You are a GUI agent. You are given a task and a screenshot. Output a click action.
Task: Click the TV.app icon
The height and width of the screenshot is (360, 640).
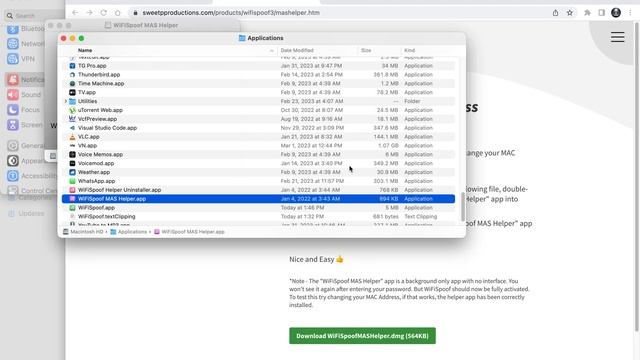coord(72,92)
